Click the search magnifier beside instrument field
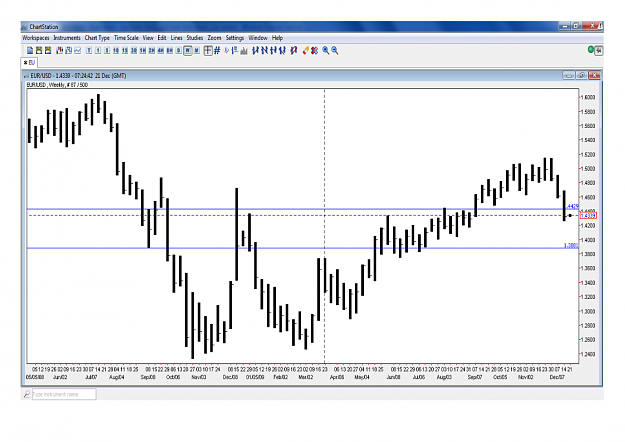 click(27, 394)
